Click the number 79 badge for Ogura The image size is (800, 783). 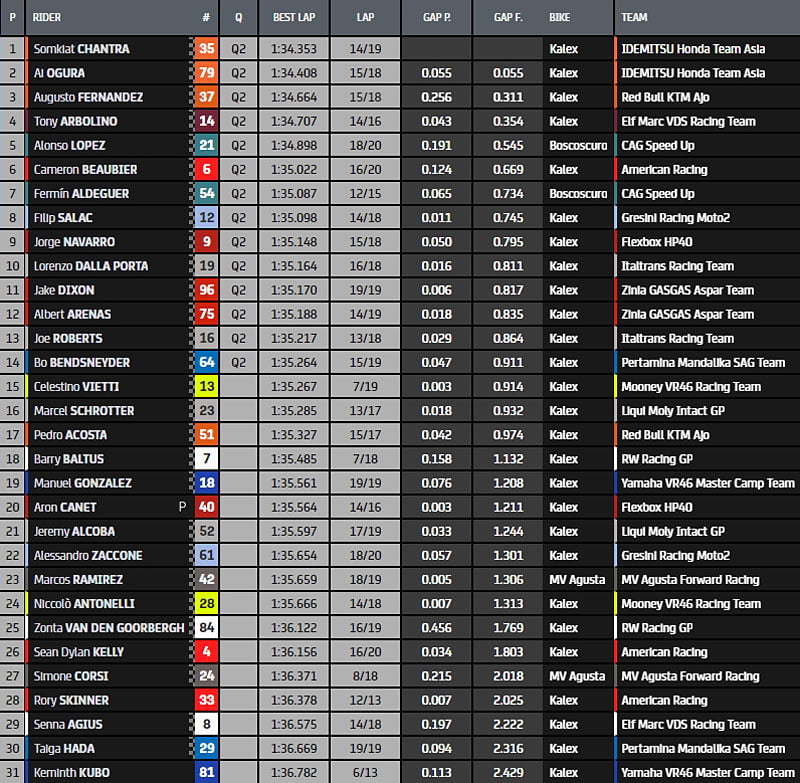pyautogui.click(x=206, y=72)
